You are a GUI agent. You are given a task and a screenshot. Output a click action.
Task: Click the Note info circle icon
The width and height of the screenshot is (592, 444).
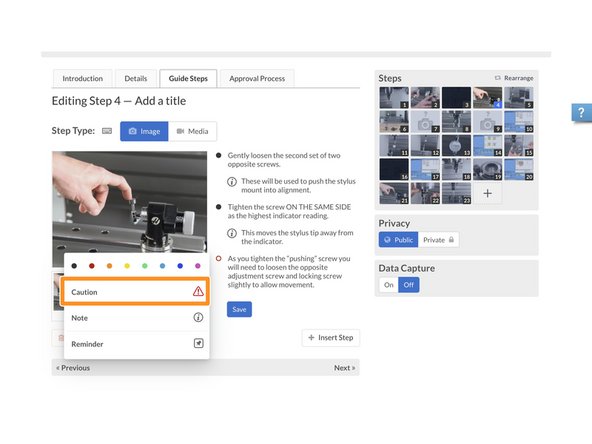coord(198,317)
